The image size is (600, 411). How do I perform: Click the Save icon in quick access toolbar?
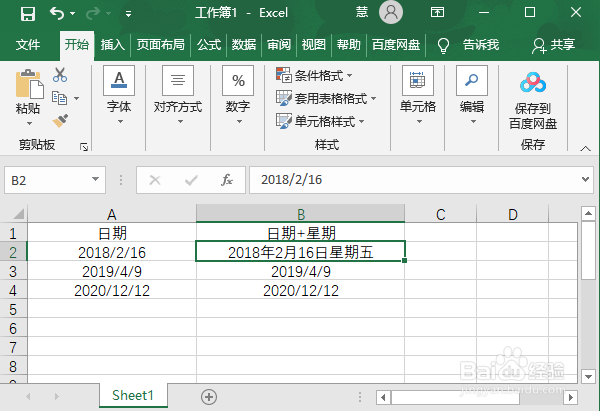(x=28, y=14)
